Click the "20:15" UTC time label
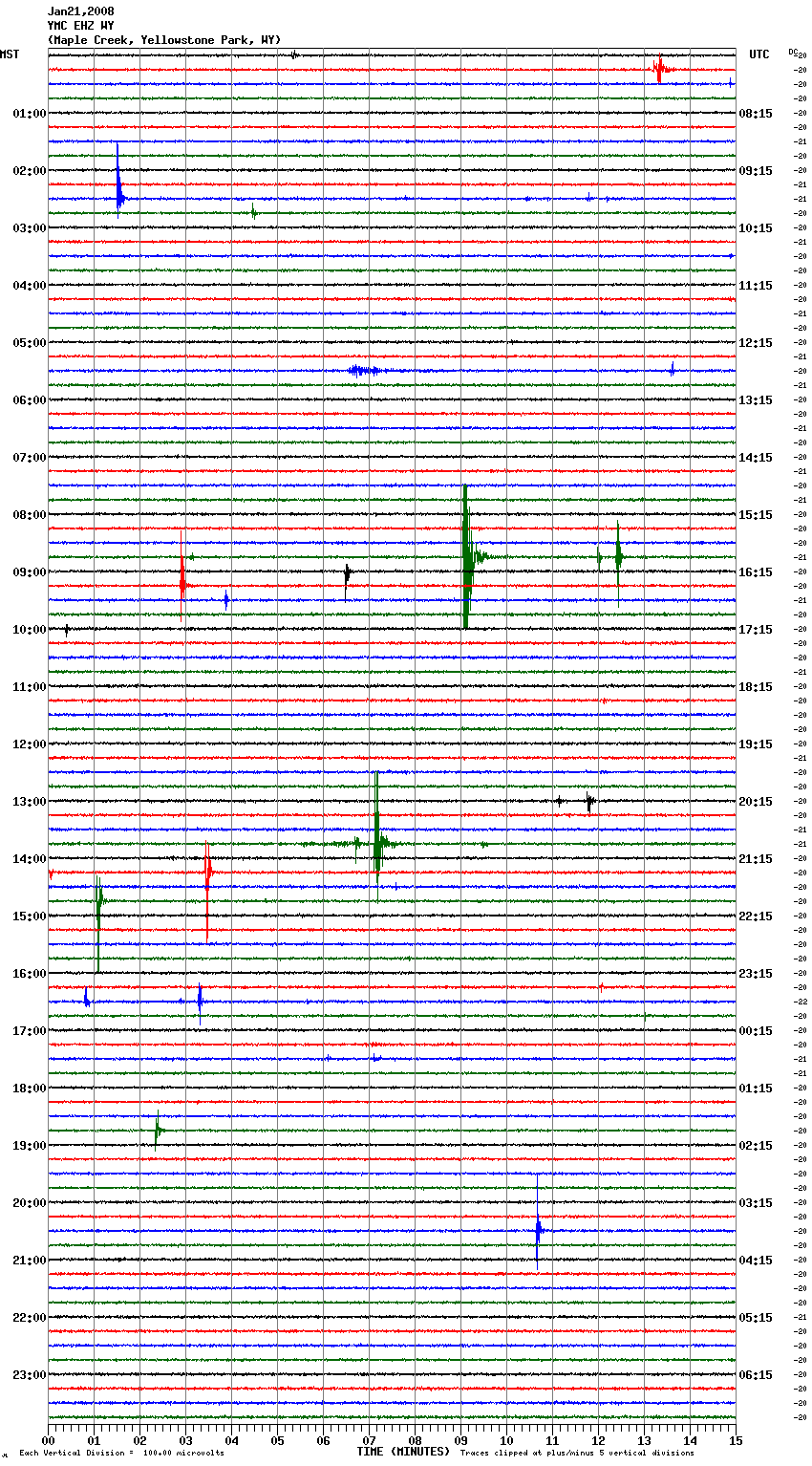Screen dimensions: 812x1466 tap(756, 802)
